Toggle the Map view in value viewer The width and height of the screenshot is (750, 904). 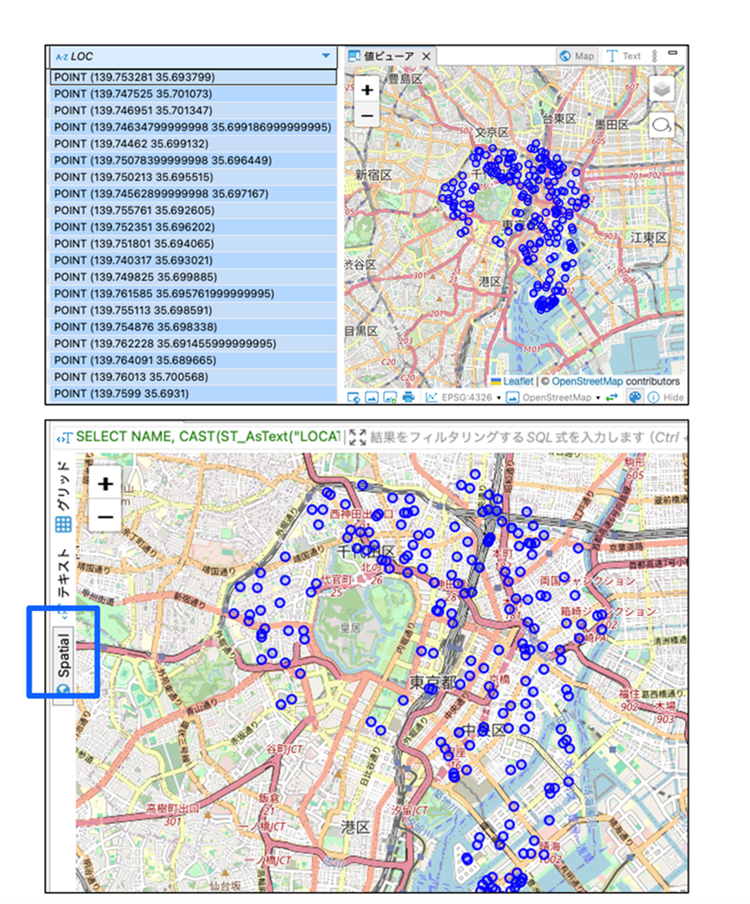(x=577, y=56)
